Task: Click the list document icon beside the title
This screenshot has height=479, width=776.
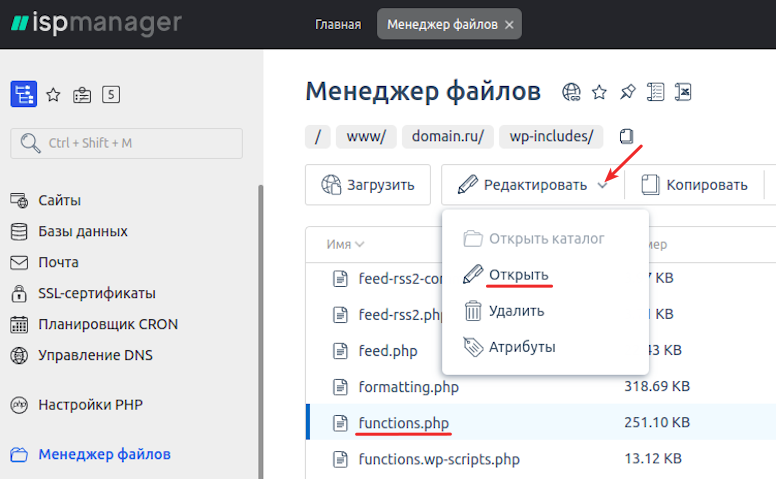Action: 655,92
